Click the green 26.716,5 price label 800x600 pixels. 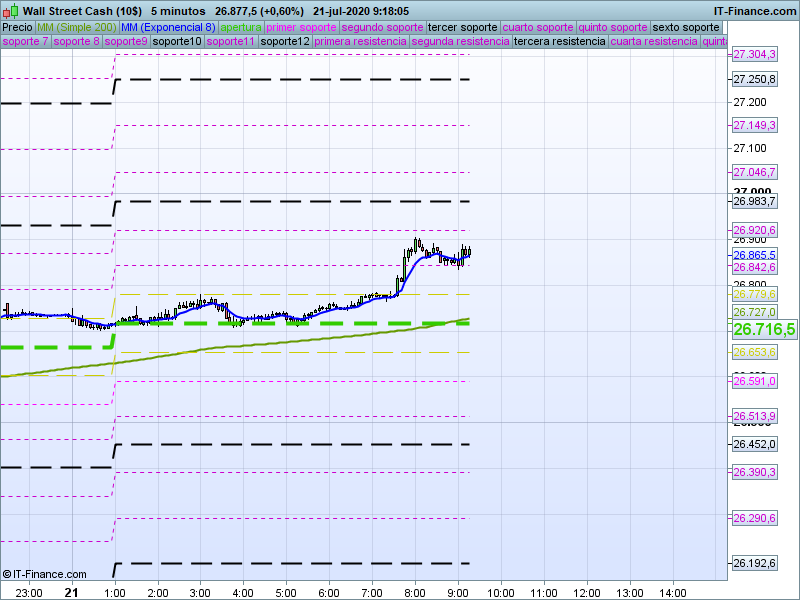(764, 329)
